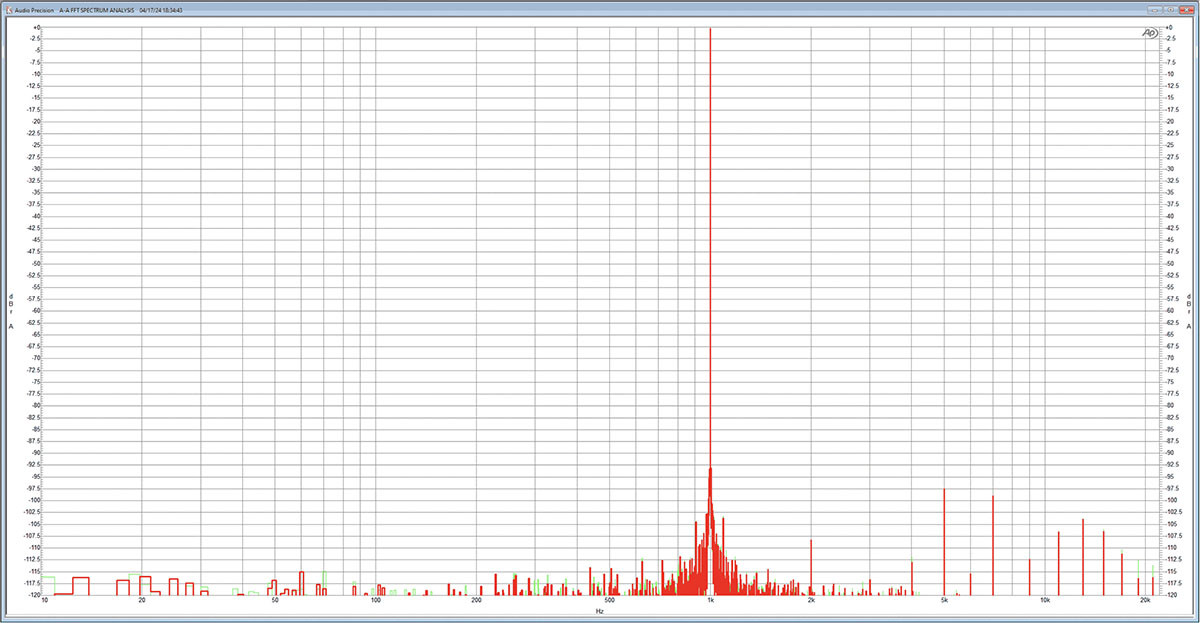
Task: Click the 'dBr A' label on left axis
Action: [x=11, y=311]
